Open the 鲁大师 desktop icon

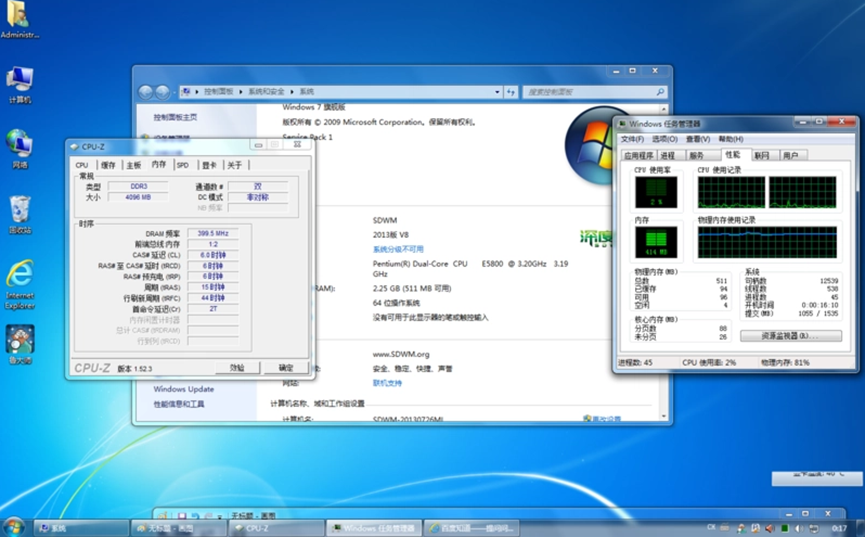click(x=20, y=345)
